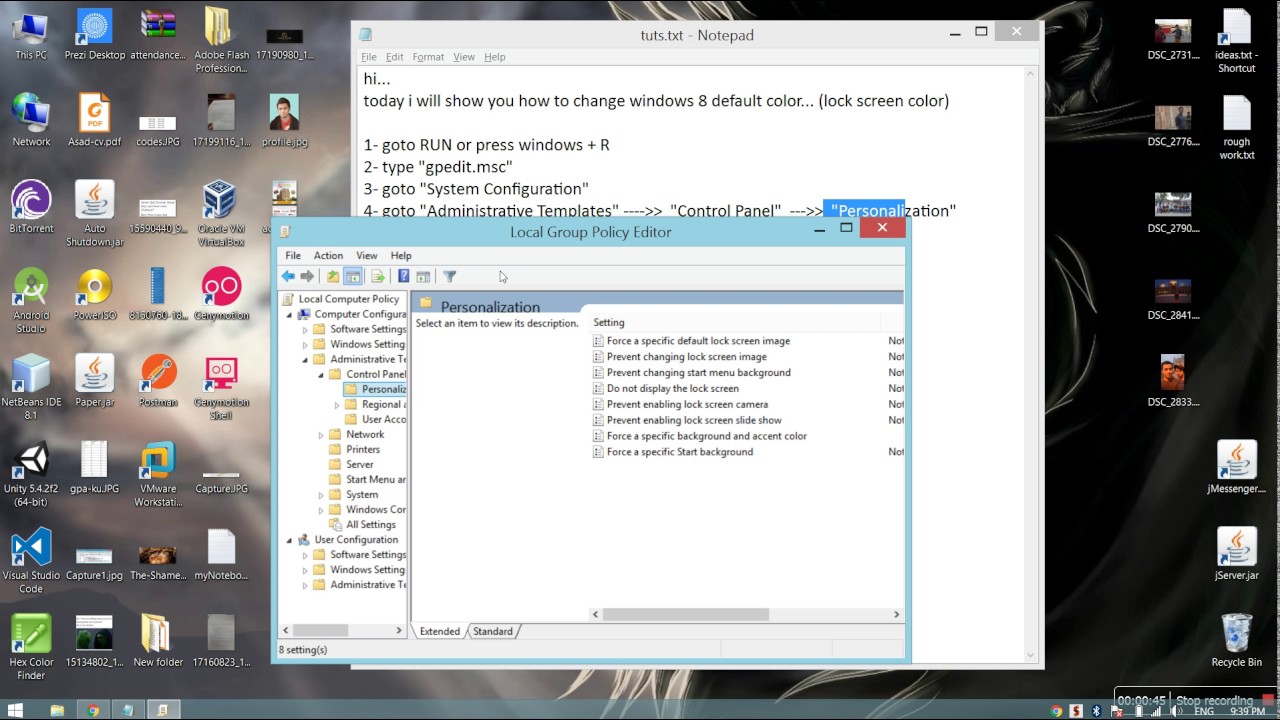Select the Adobe Flash Professional desktop icon
This screenshot has width=1280, height=720.
(221, 42)
